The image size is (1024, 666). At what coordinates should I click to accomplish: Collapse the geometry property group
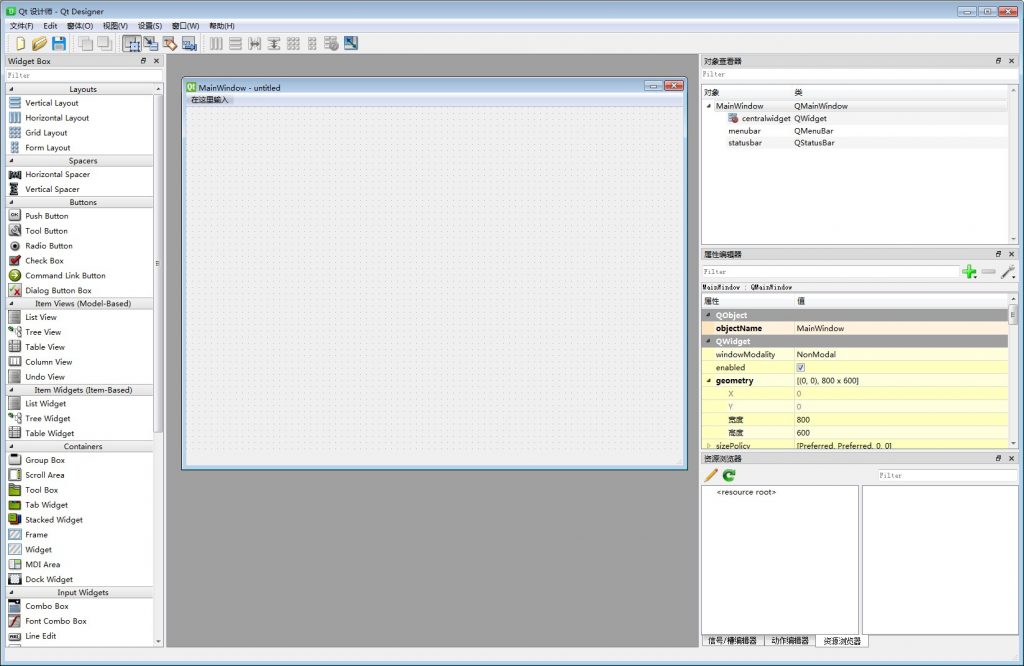pyautogui.click(x=708, y=381)
